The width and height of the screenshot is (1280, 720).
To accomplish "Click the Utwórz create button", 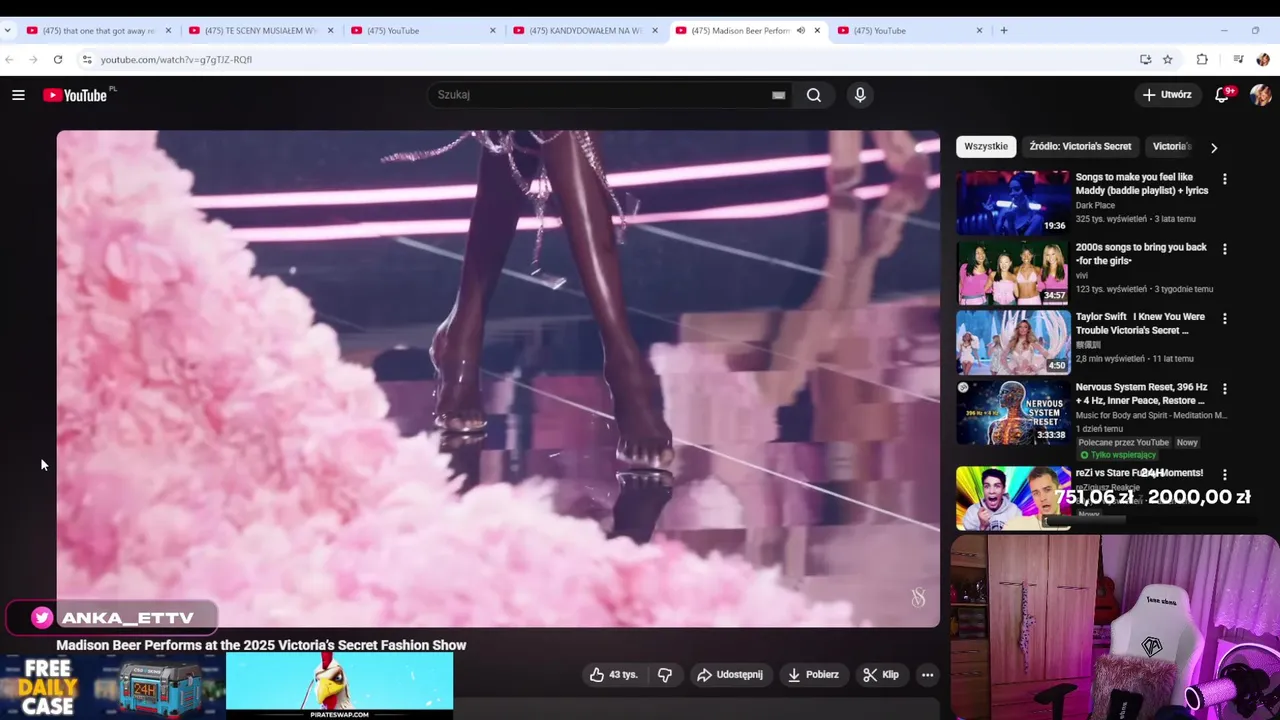I will click(1167, 95).
